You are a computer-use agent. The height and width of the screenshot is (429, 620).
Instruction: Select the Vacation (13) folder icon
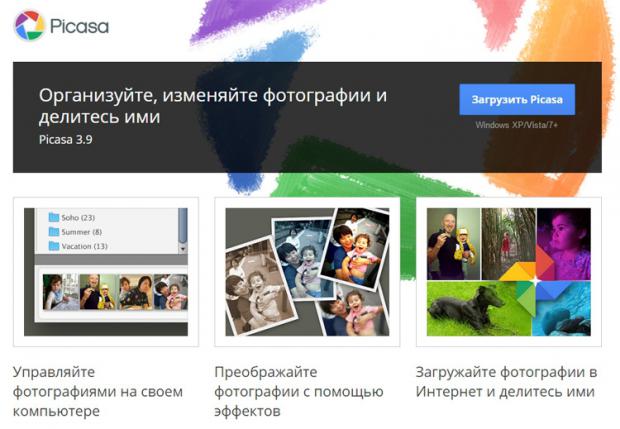[x=53, y=246]
